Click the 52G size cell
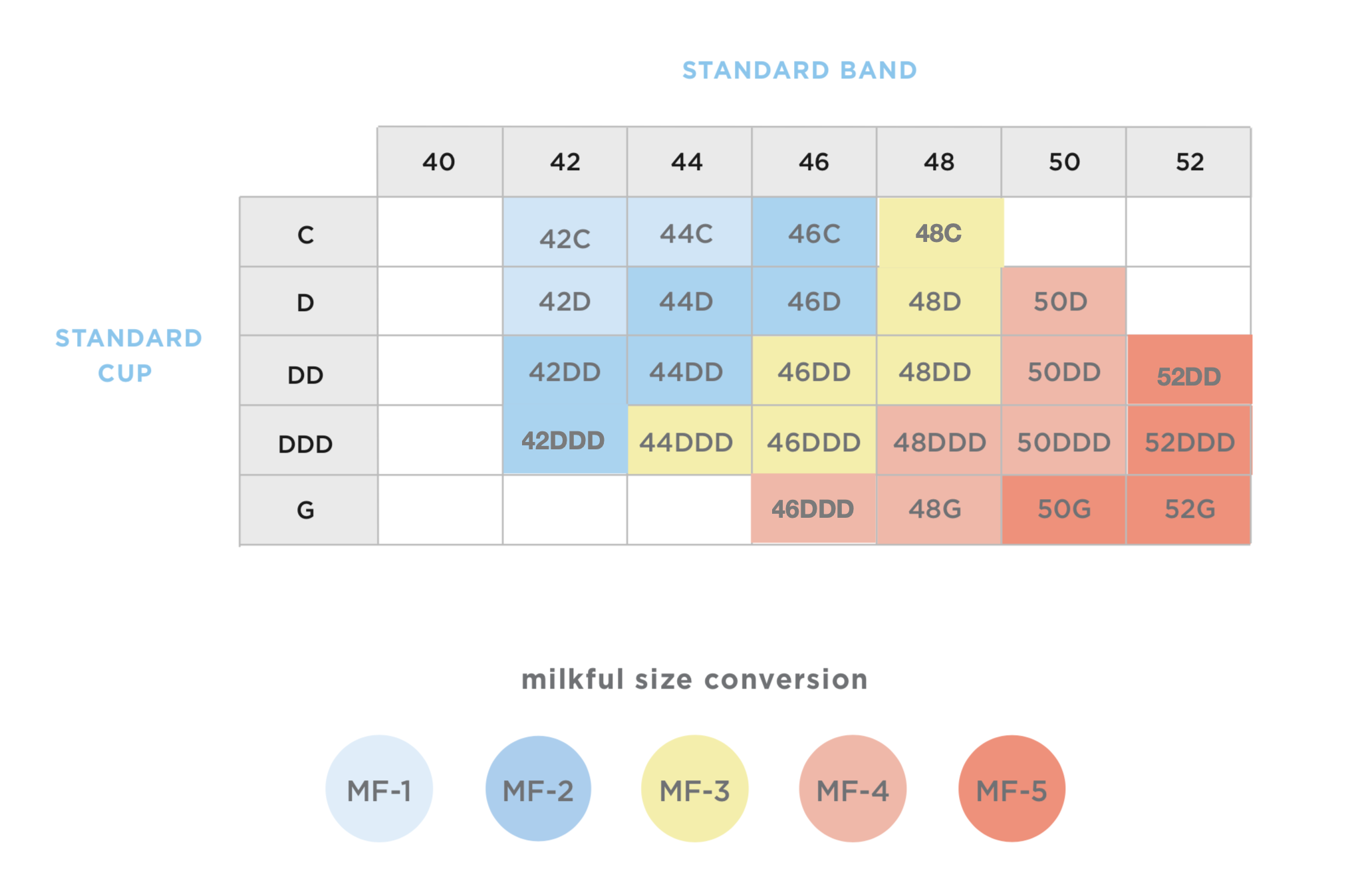 (x=1190, y=509)
